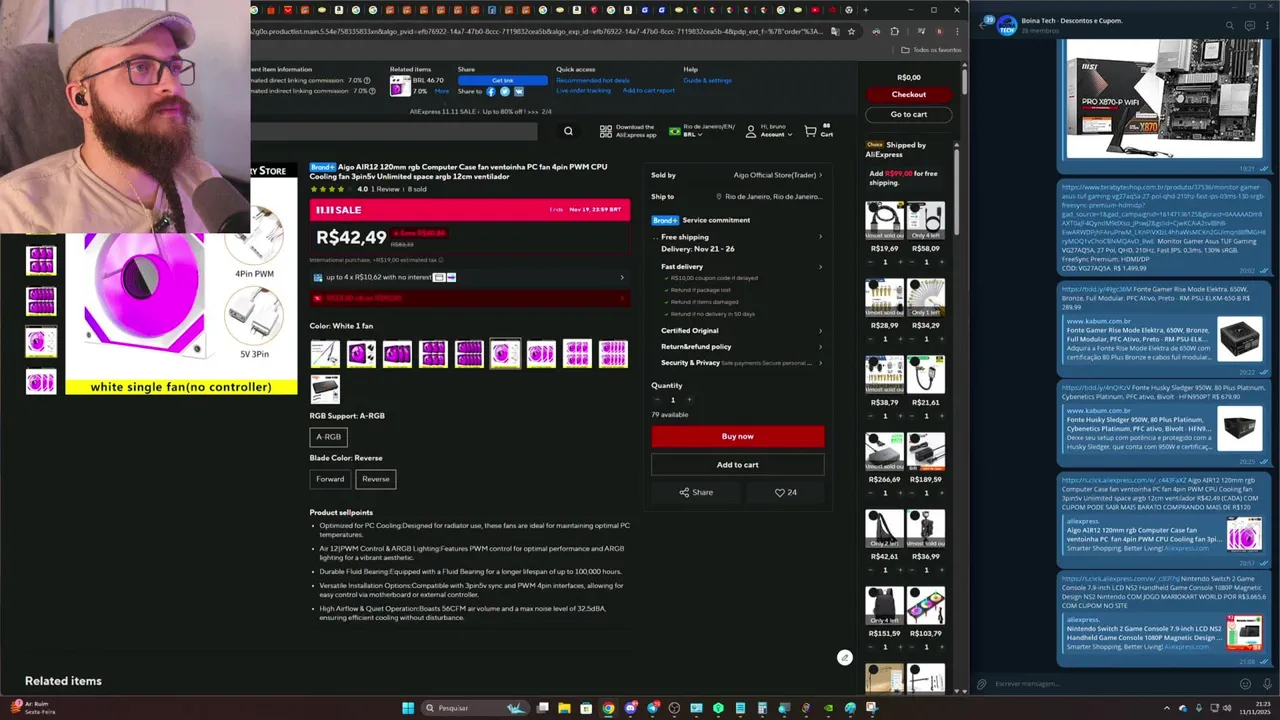The height and width of the screenshot is (720, 1280).
Task: Open Live order tracking link
Action: (x=583, y=90)
